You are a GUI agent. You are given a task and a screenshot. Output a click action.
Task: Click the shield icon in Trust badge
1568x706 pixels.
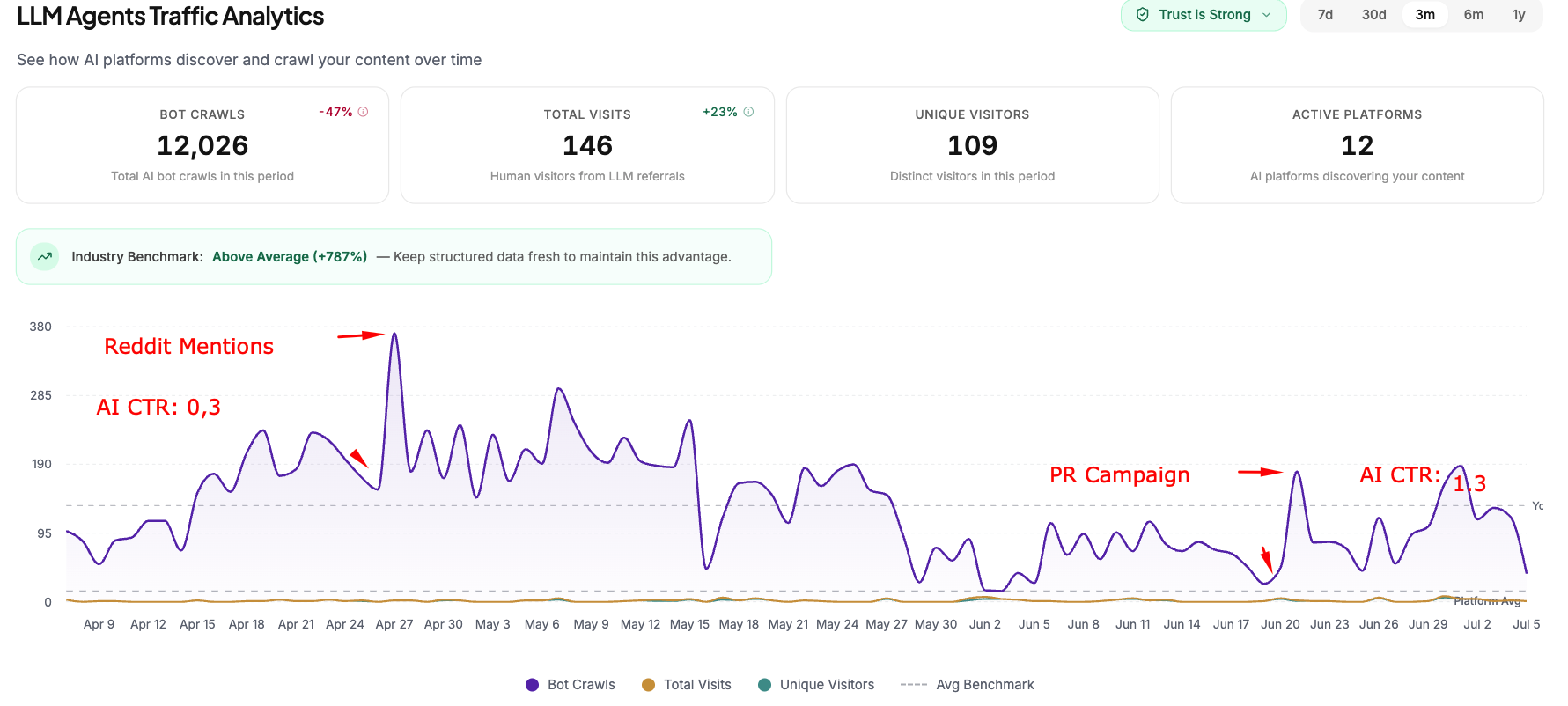pyautogui.click(x=1143, y=14)
